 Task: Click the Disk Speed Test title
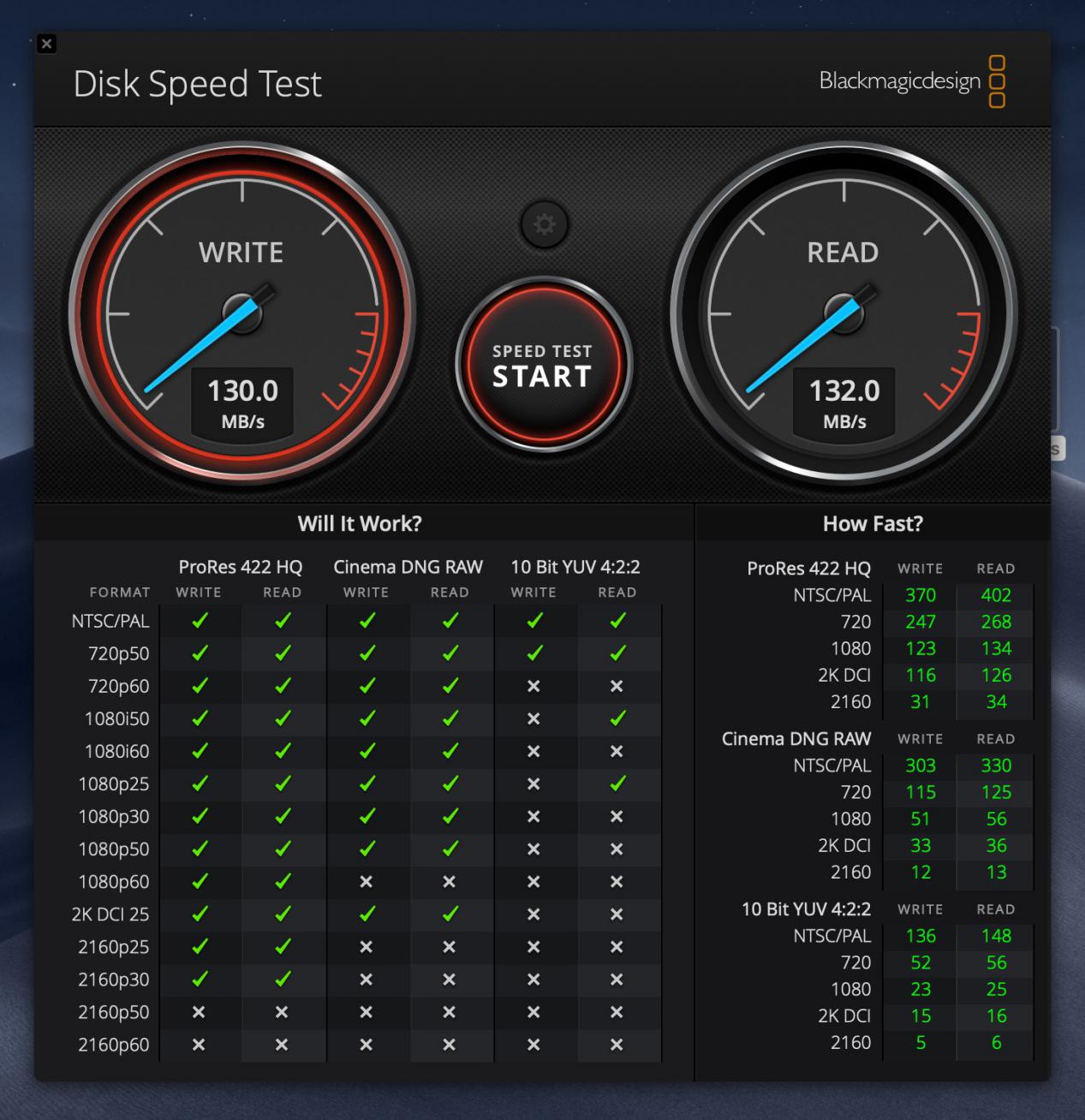pyautogui.click(x=198, y=84)
